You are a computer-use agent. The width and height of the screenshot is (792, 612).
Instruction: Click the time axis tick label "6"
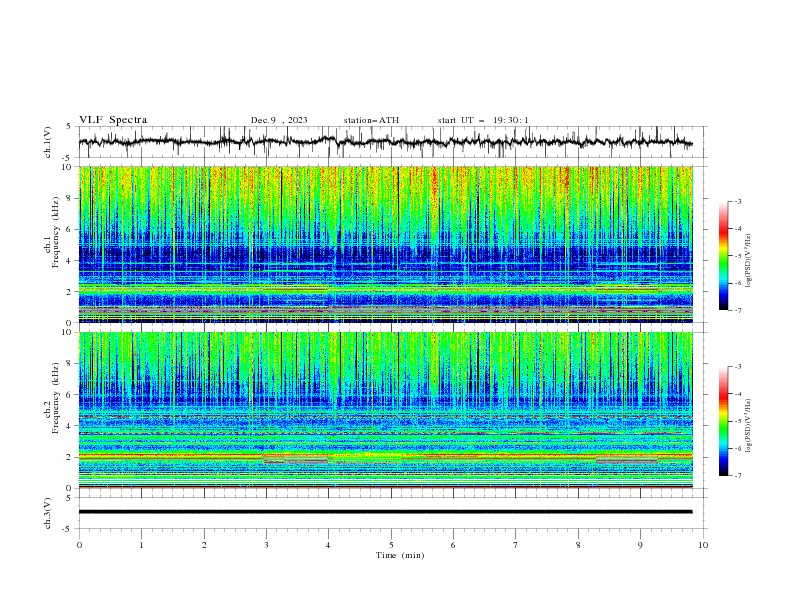(x=453, y=545)
